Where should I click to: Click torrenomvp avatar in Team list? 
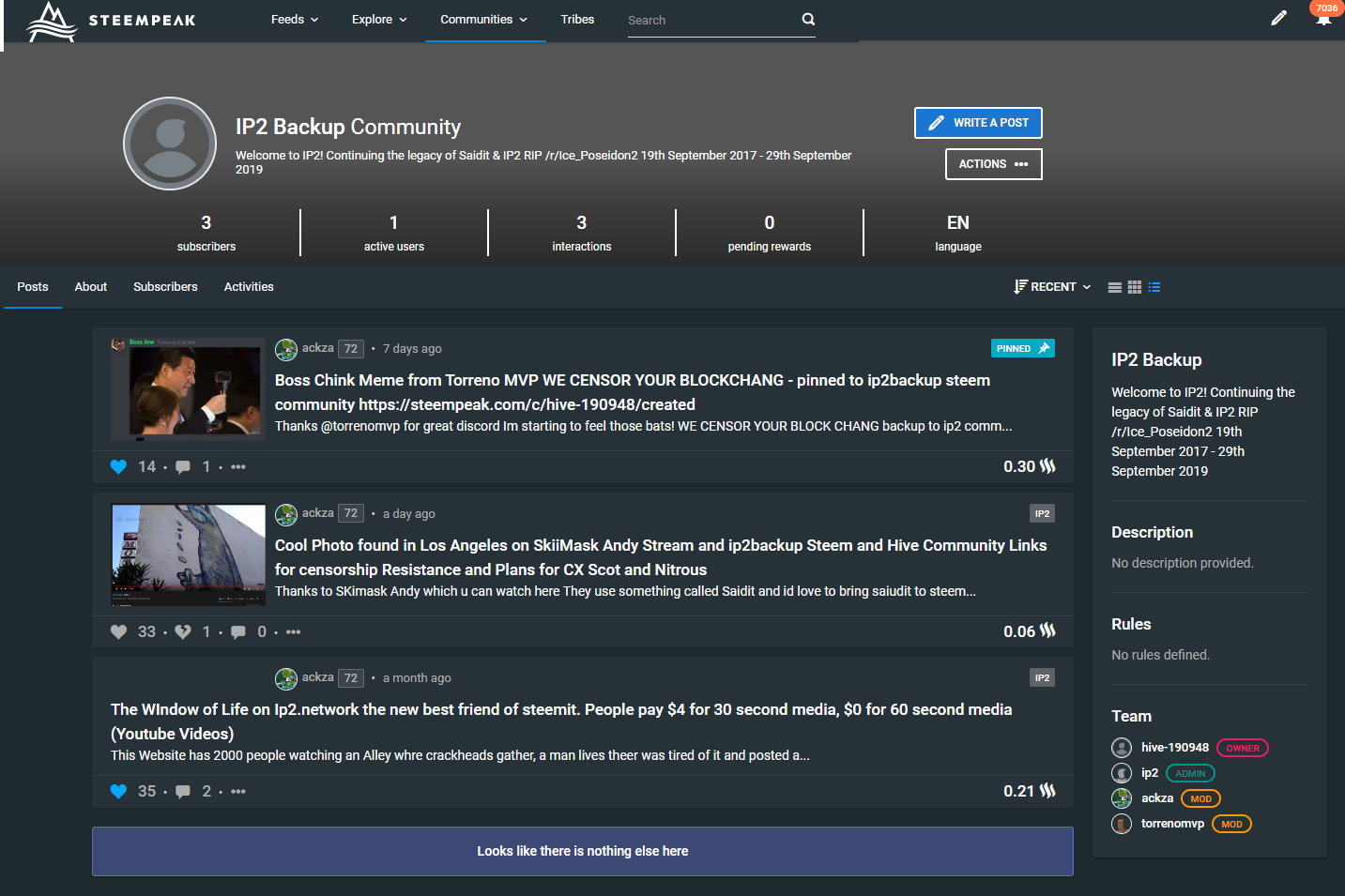[x=1122, y=824]
